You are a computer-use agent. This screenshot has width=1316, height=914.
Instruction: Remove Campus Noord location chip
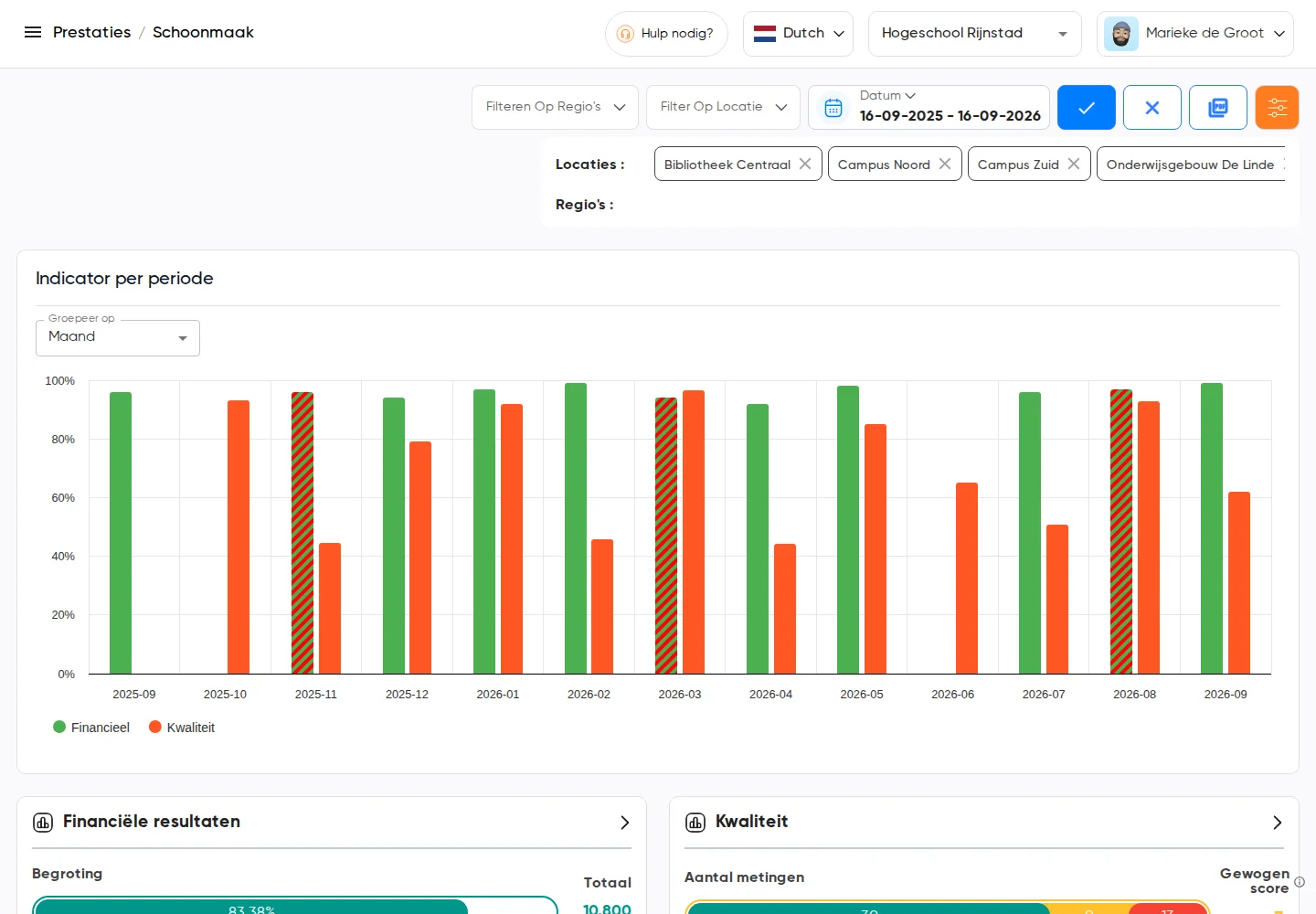(x=945, y=164)
